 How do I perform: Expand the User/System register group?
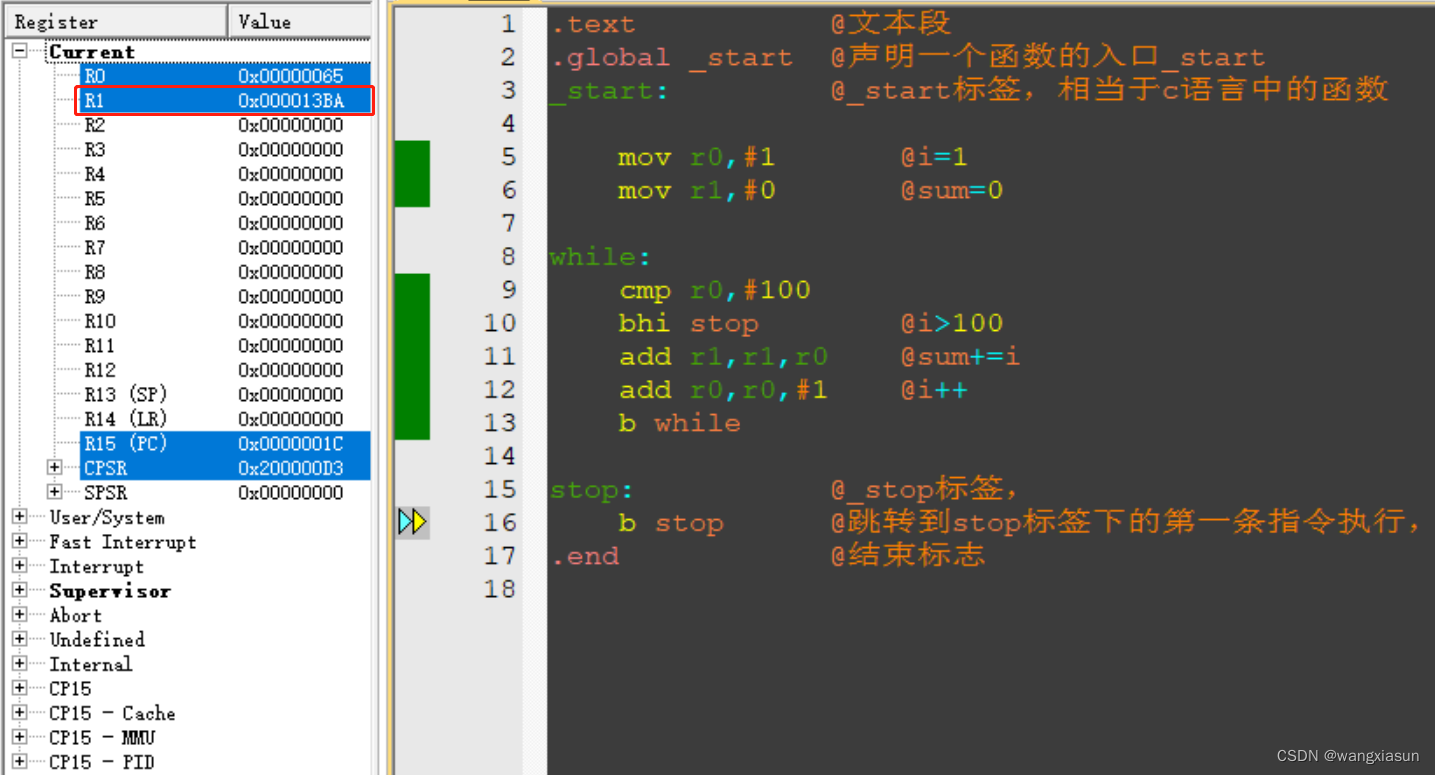point(19,517)
